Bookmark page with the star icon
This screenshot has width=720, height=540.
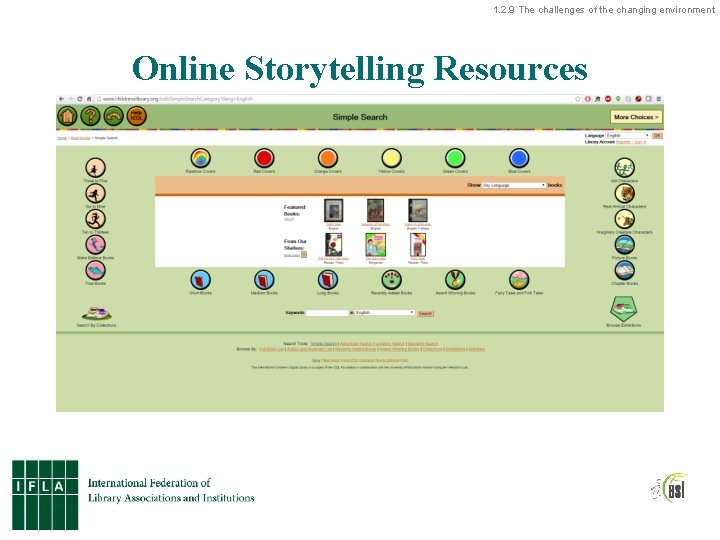click(x=578, y=99)
